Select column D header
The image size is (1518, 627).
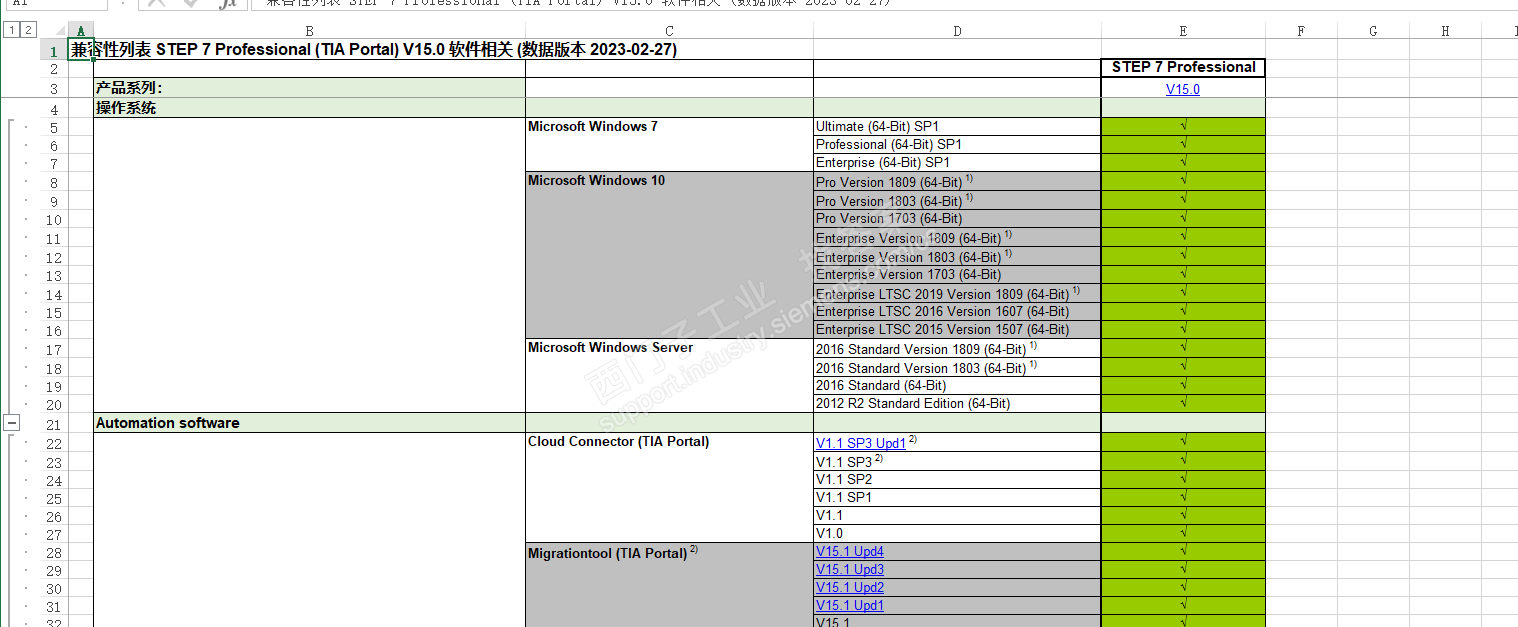tap(957, 31)
